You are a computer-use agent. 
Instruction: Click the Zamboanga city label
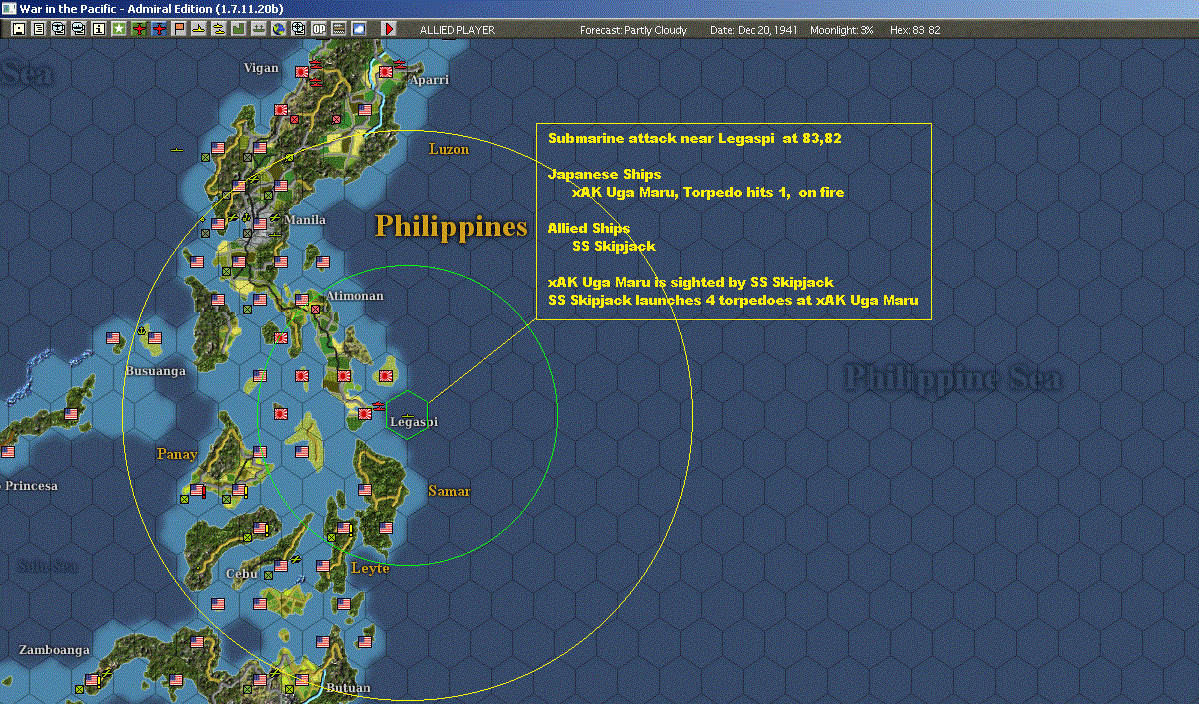click(54, 650)
